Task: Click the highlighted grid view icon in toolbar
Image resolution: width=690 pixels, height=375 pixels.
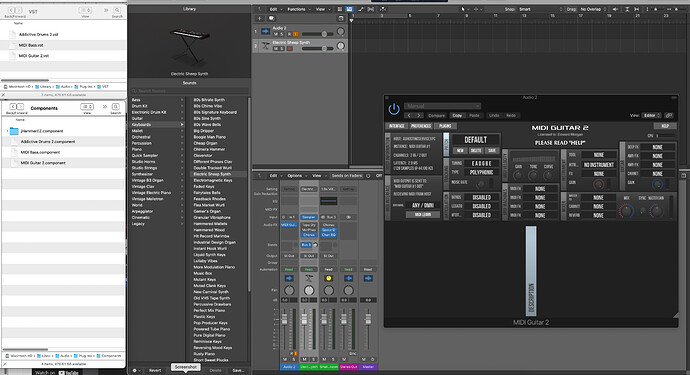Action: 349,9
